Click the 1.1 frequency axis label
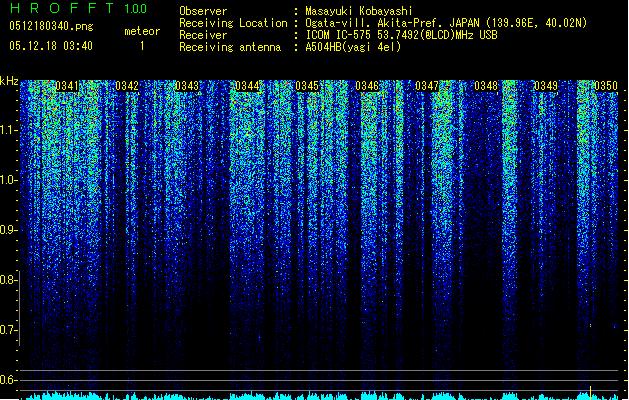 pos(9,130)
